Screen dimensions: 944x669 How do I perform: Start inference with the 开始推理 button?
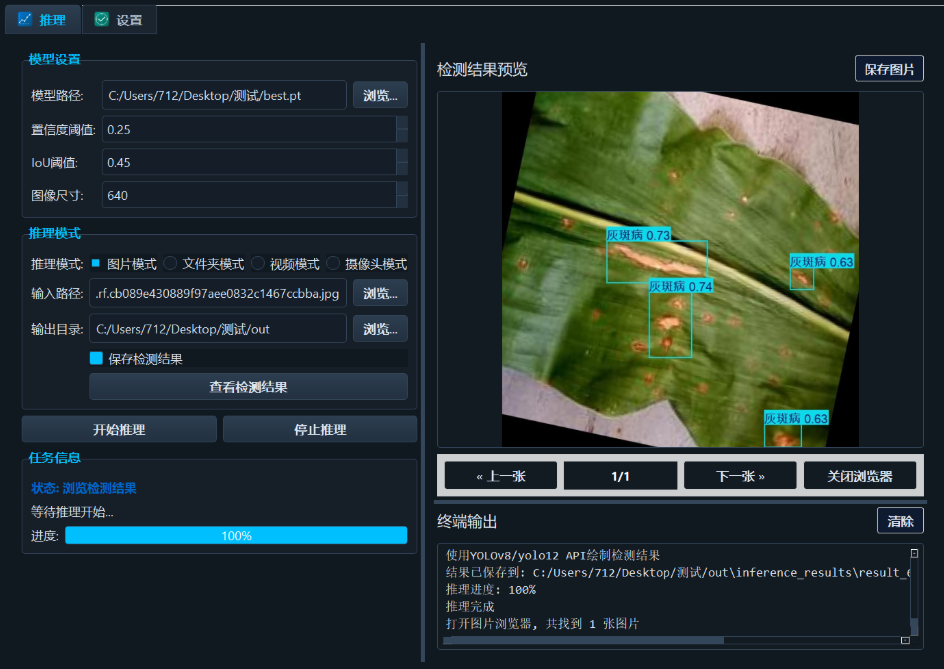[118, 428]
